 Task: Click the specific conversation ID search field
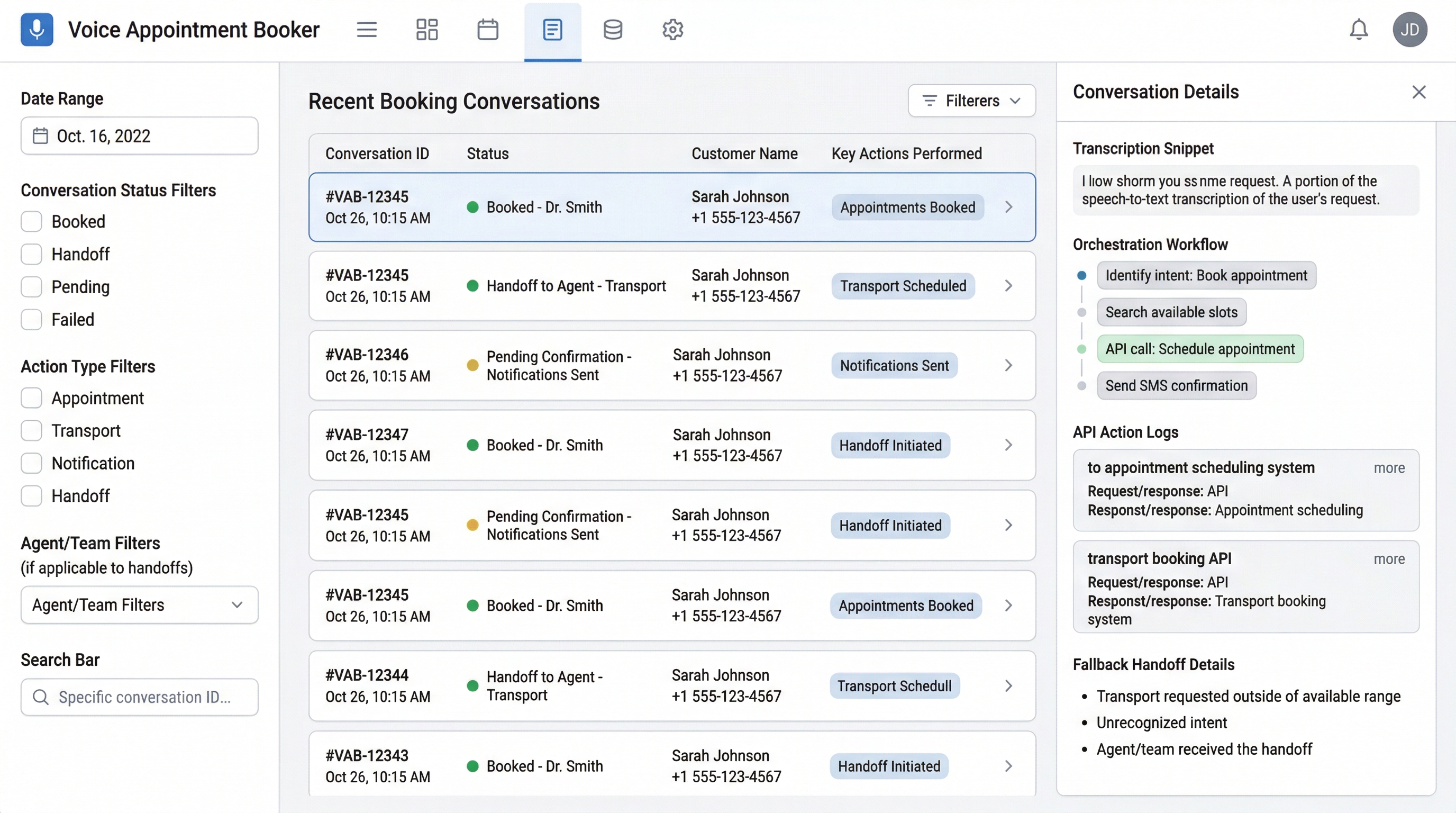(144, 697)
